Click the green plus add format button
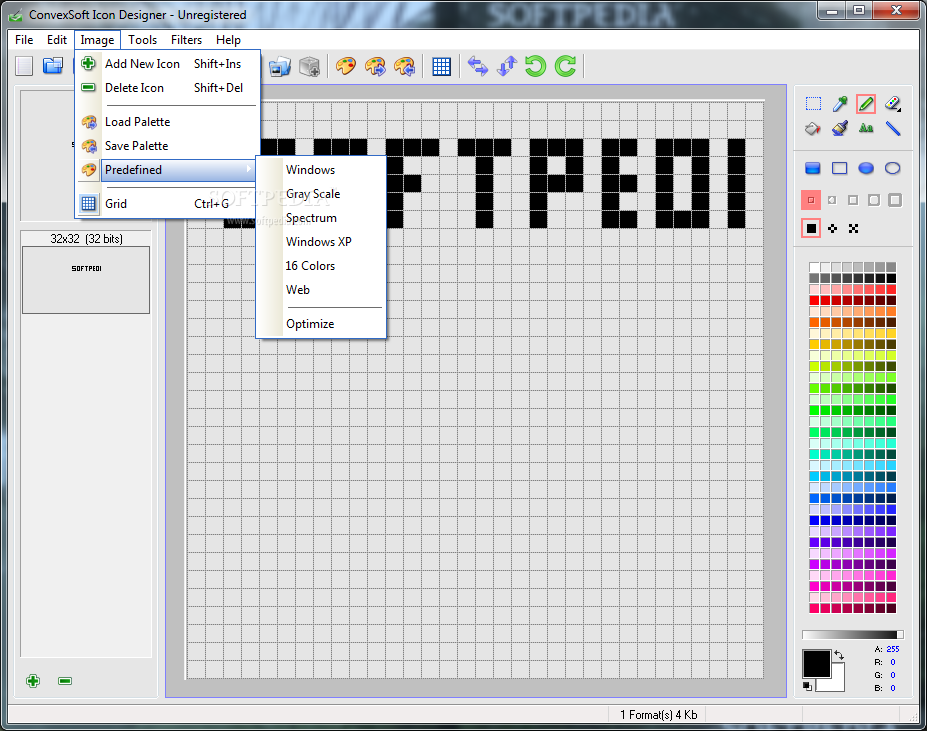 point(33,681)
